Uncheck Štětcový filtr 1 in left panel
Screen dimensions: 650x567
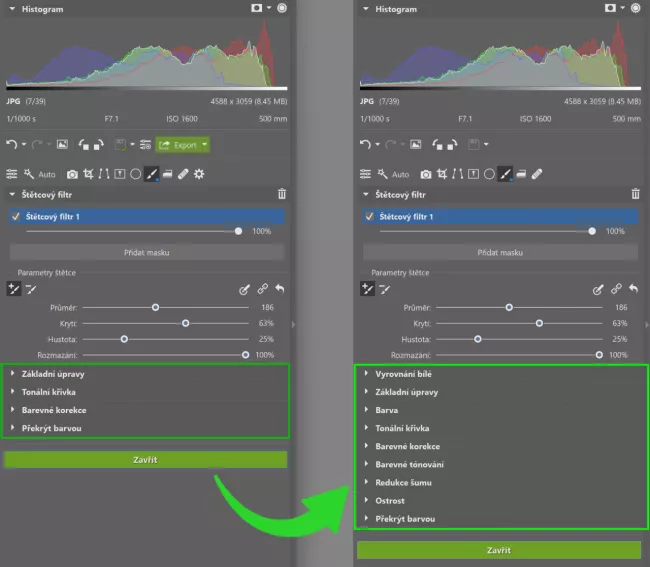(16, 216)
